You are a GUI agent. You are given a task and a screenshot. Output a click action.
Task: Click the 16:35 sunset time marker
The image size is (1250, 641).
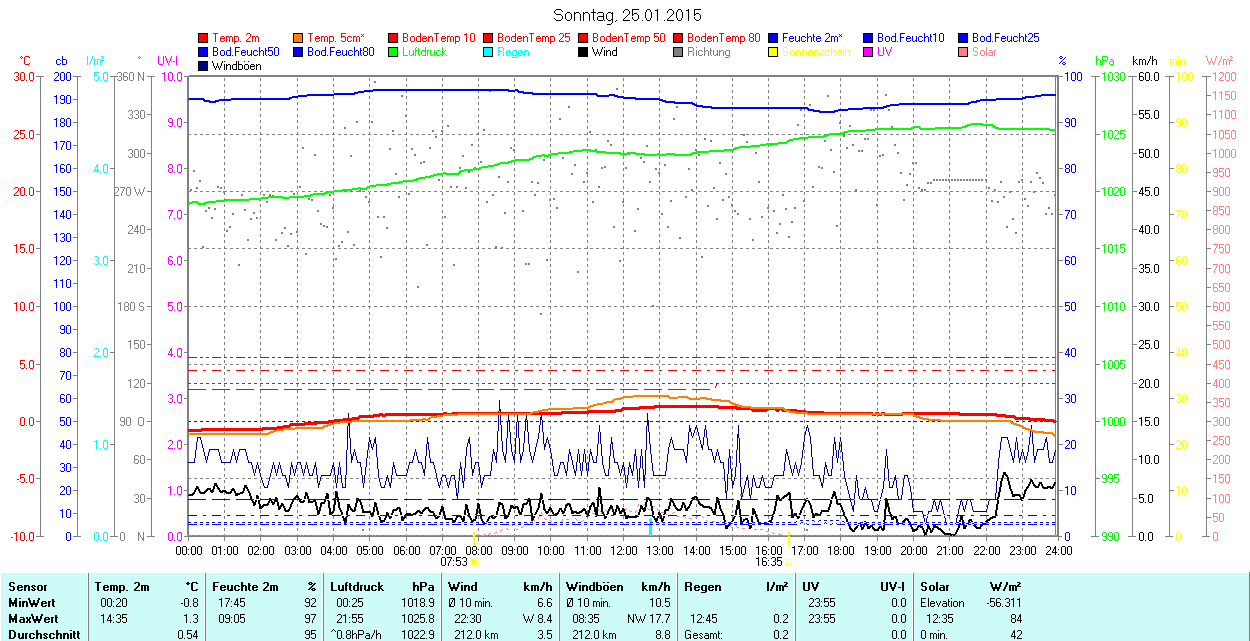coord(768,562)
